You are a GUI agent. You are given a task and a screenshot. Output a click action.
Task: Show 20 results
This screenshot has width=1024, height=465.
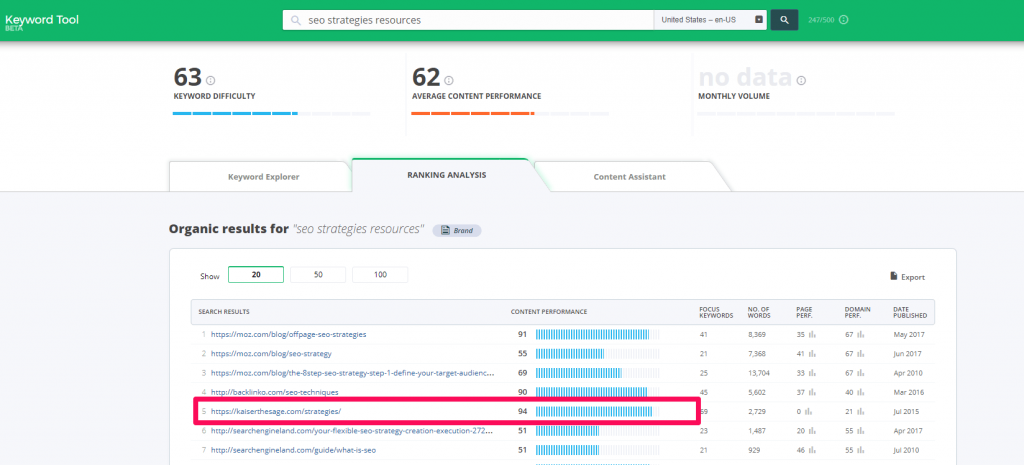(255, 275)
